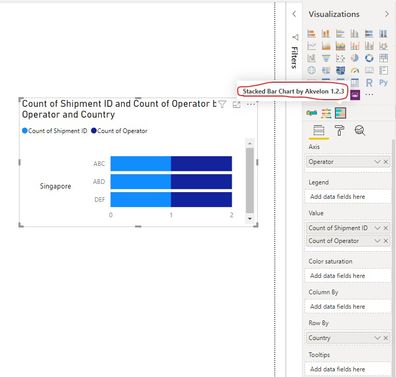
Task: Click Count of Operator legend marker
Action: coord(94,131)
